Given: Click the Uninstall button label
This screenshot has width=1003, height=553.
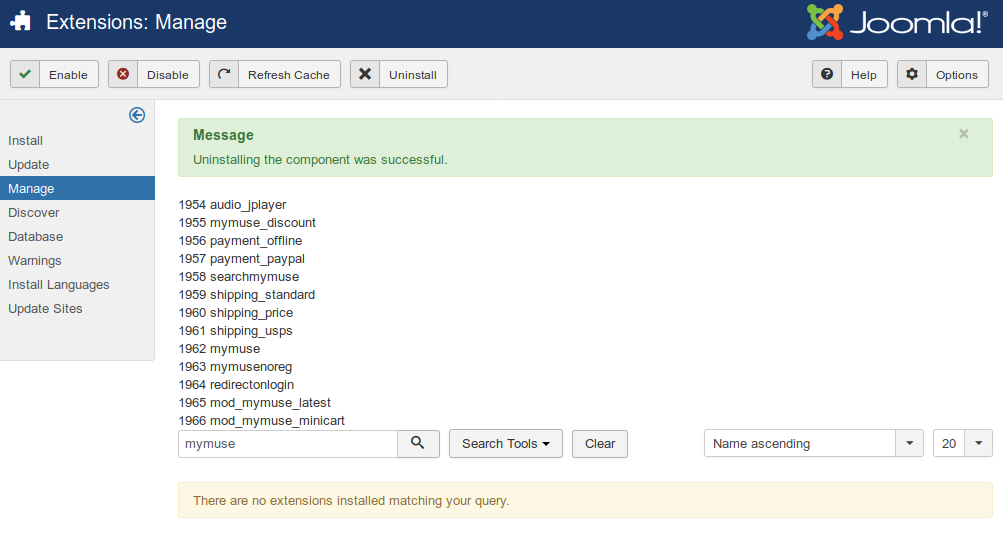Looking at the screenshot, I should (413, 75).
